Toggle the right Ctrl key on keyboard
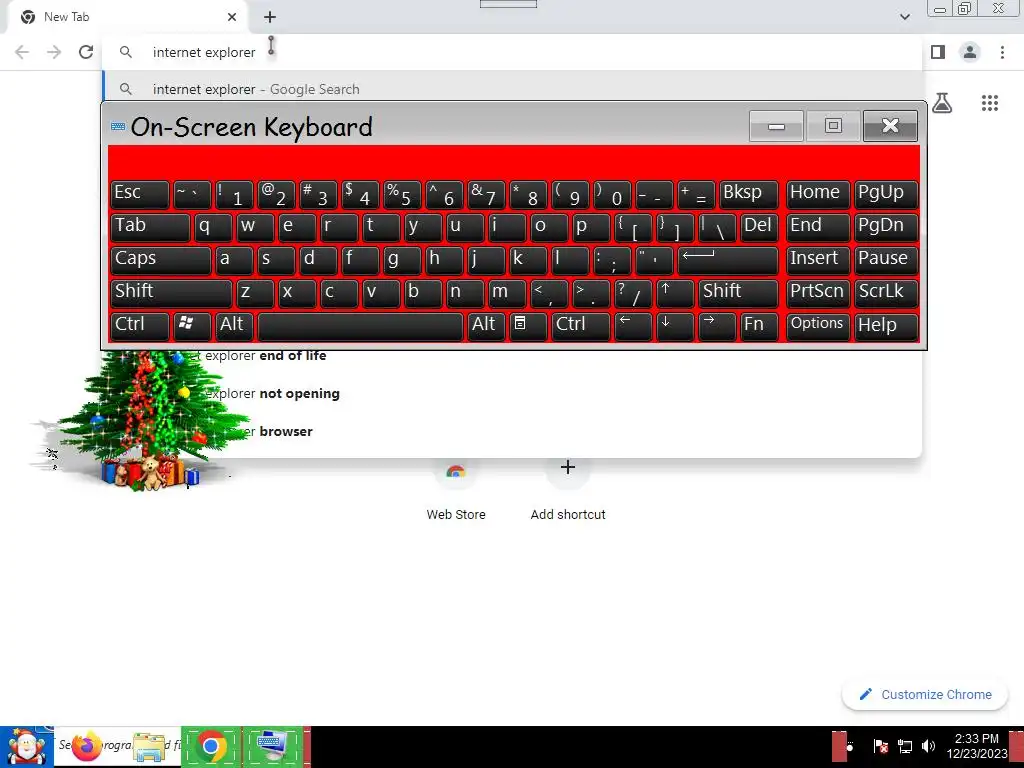The image size is (1024, 768). (581, 326)
